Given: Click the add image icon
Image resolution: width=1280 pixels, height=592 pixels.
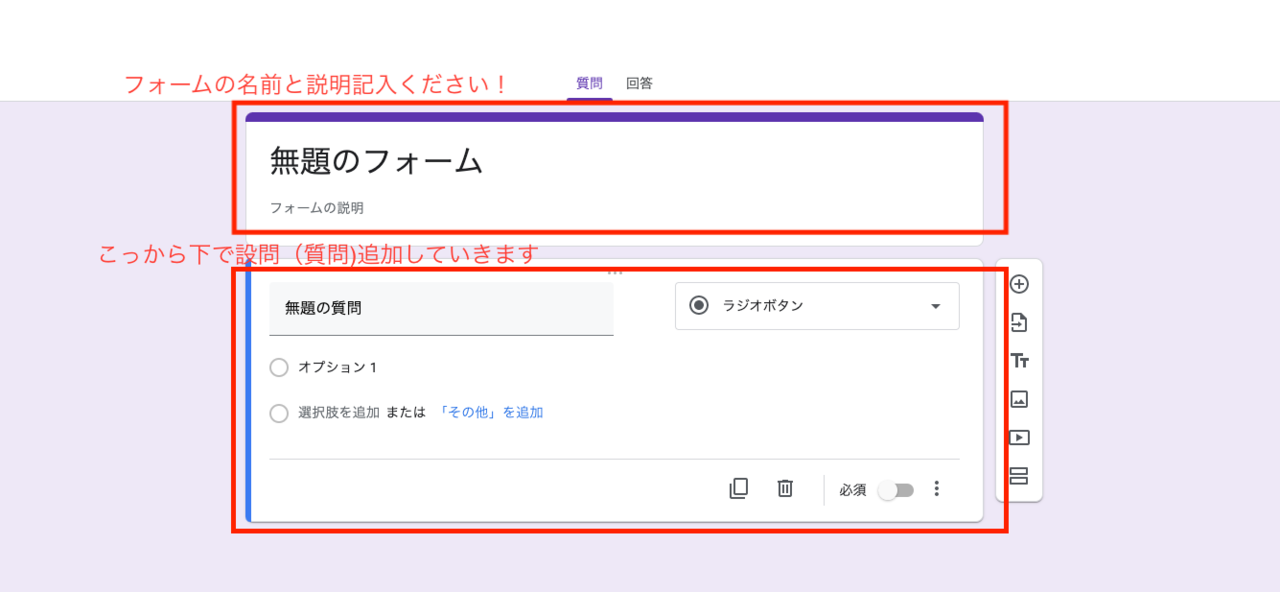Looking at the screenshot, I should click(x=1019, y=399).
